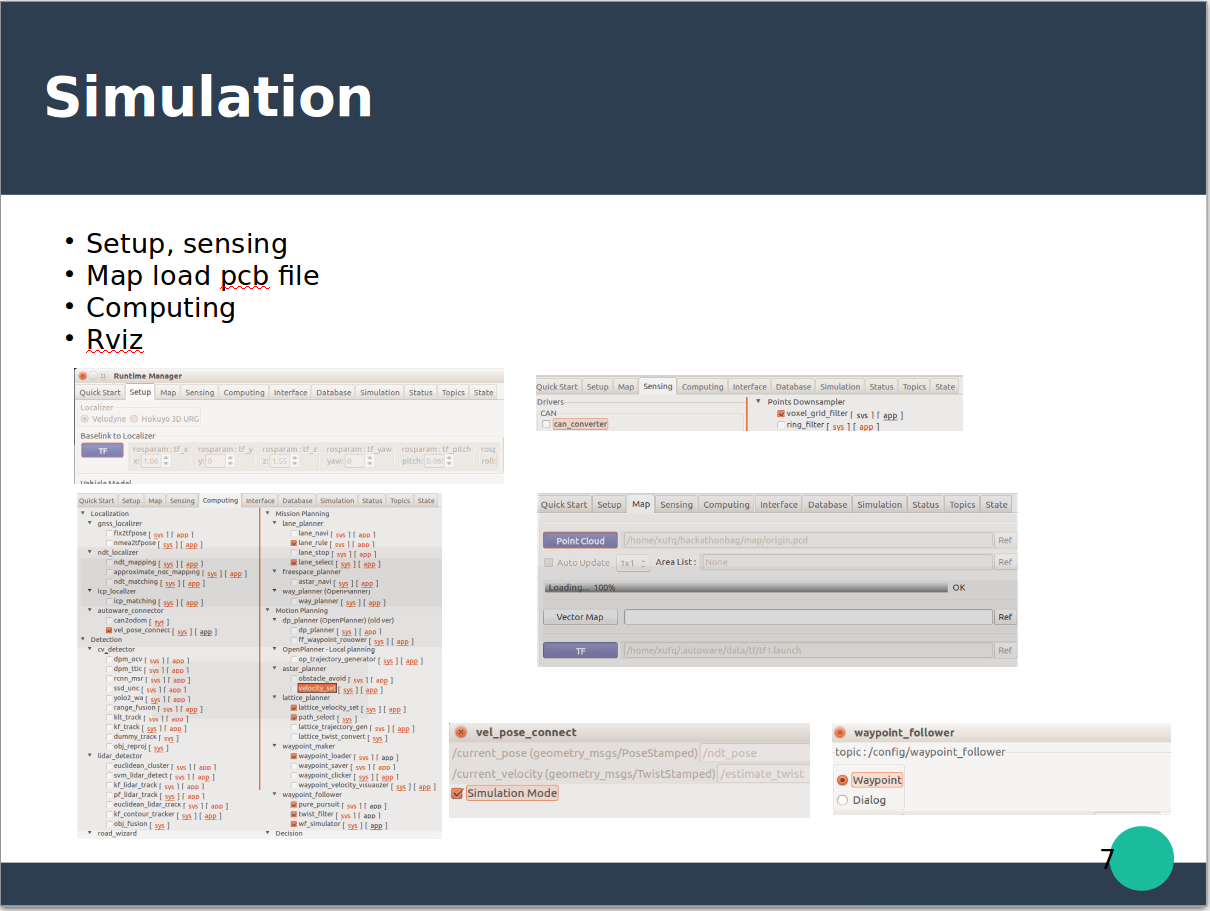Open the app link for voxel_grid_filter
Screen dimensions: 1210x911
[x=890, y=415]
